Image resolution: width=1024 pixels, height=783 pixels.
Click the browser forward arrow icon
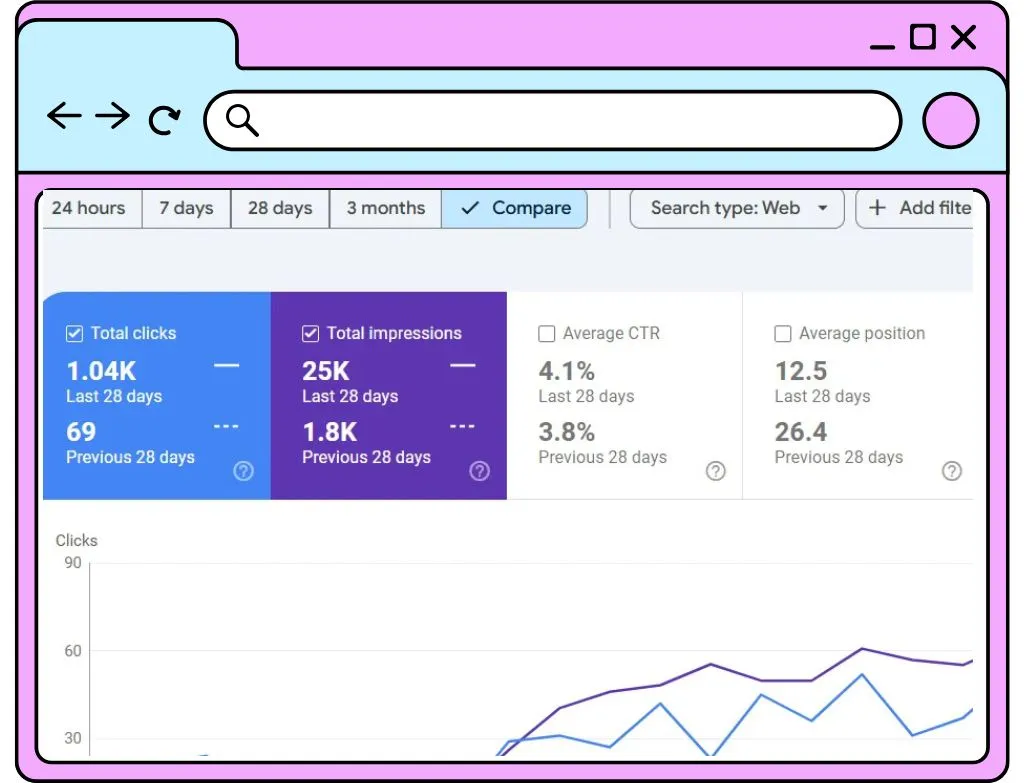(112, 116)
